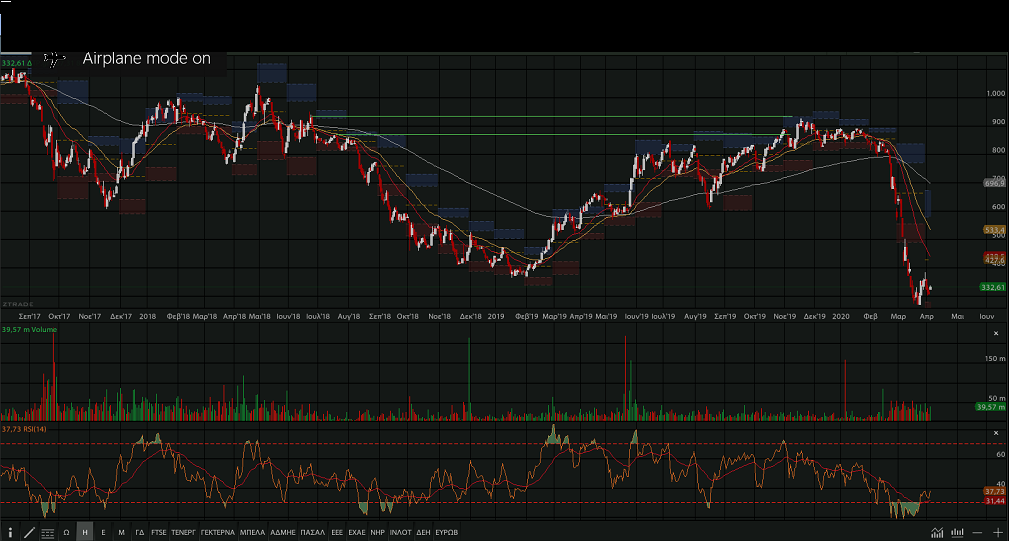Open the info icon in bottom toolbar
This screenshot has width=1009, height=541.
click(10, 532)
